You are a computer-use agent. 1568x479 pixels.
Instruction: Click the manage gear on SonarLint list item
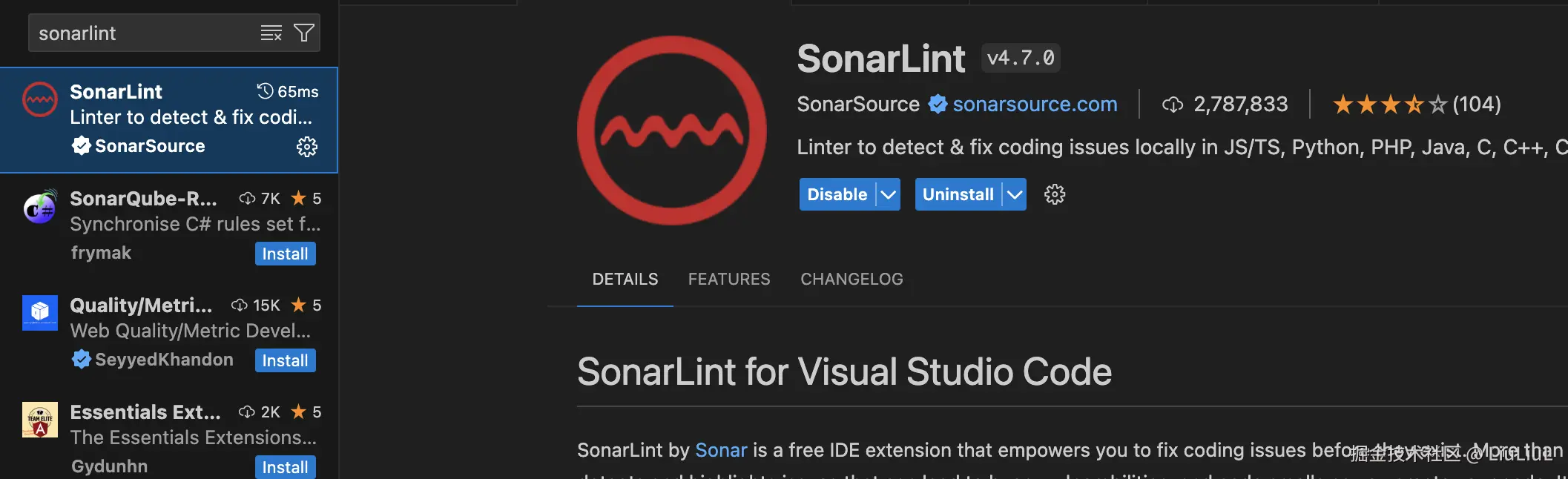point(307,147)
